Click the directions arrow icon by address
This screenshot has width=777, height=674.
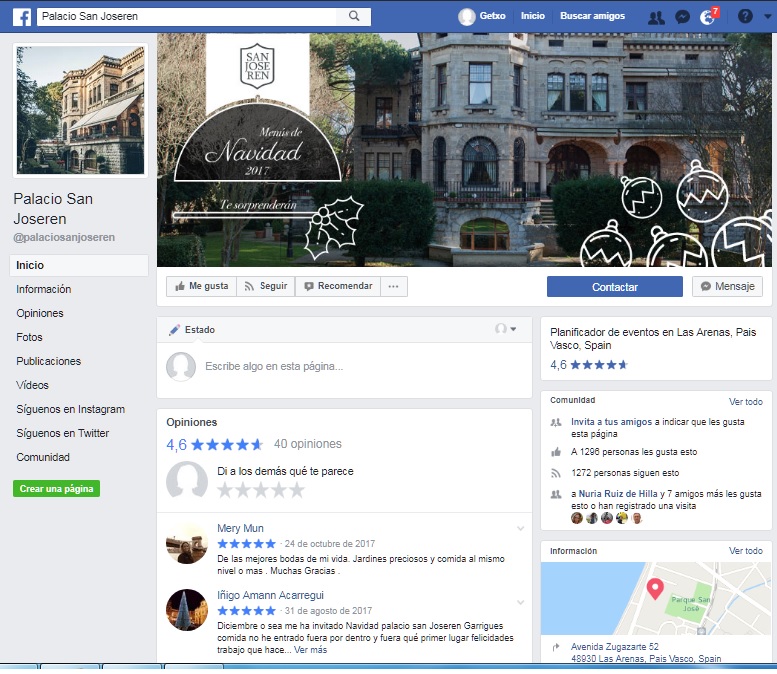pos(556,647)
